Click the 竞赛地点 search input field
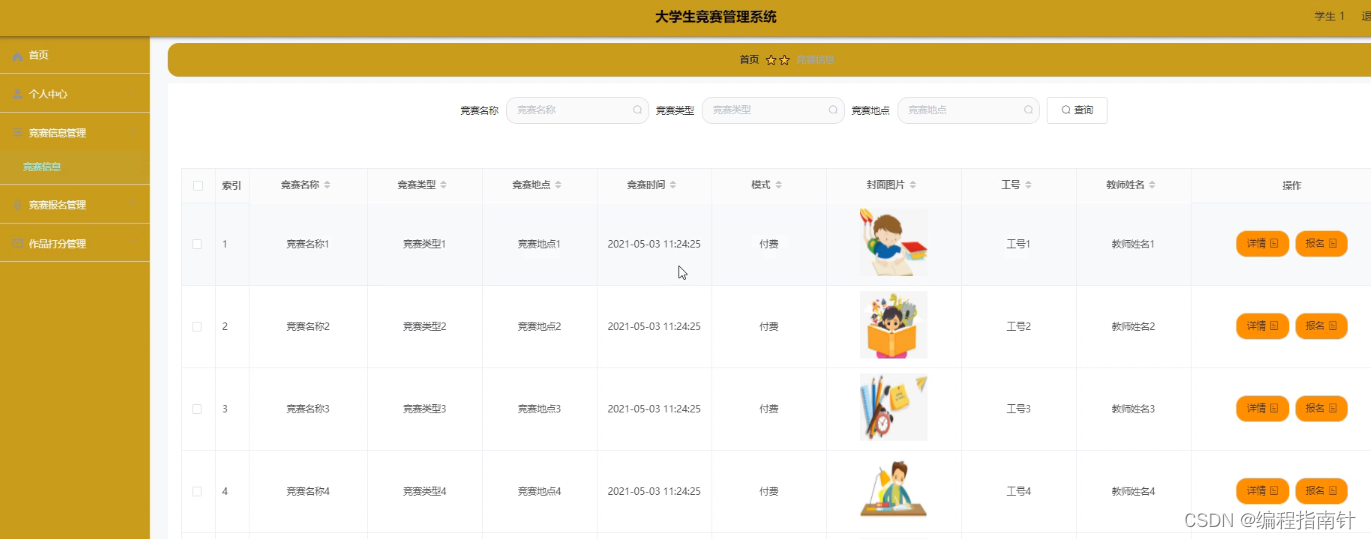Viewport: 1371px width, 539px height. click(968, 110)
